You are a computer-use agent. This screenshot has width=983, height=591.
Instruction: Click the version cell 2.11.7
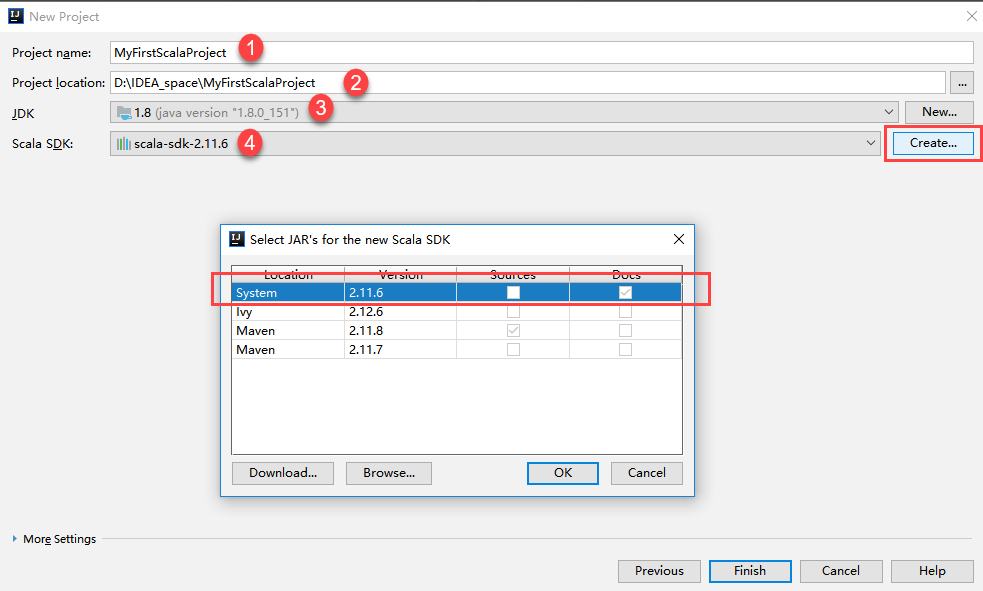pos(401,349)
